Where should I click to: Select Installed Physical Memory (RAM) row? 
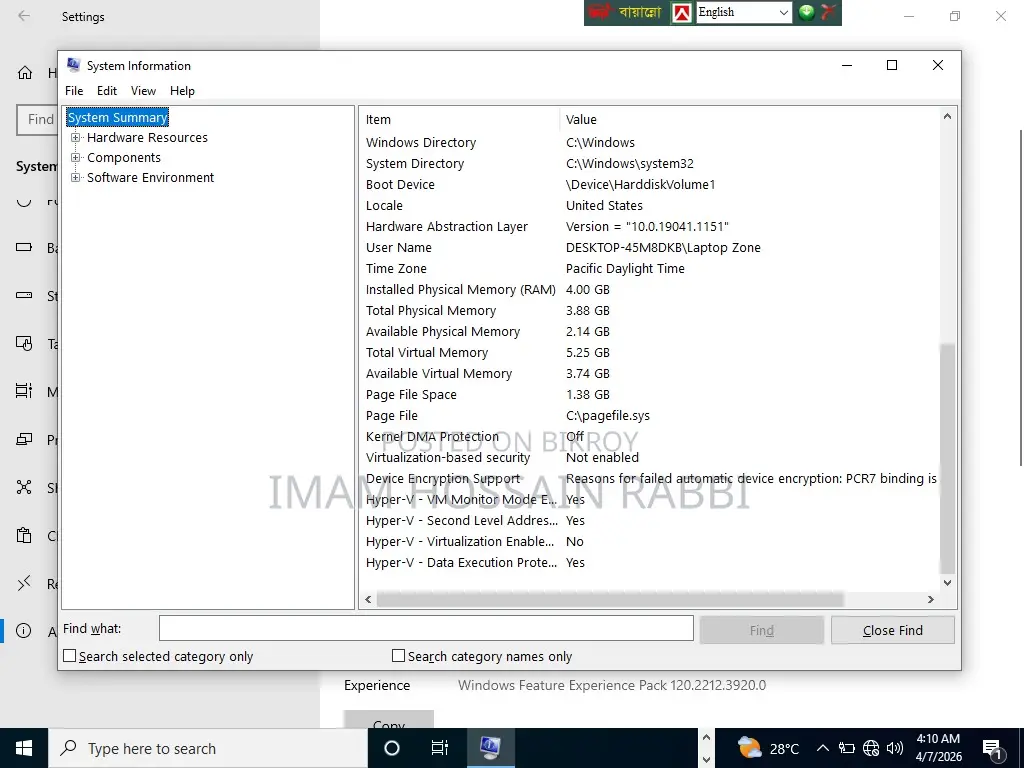tap(649, 289)
